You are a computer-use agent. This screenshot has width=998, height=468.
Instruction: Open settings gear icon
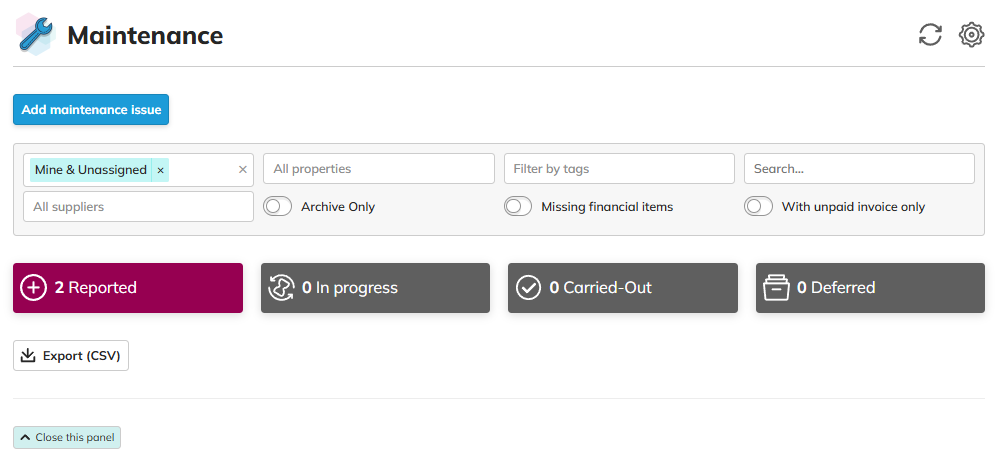(x=971, y=35)
